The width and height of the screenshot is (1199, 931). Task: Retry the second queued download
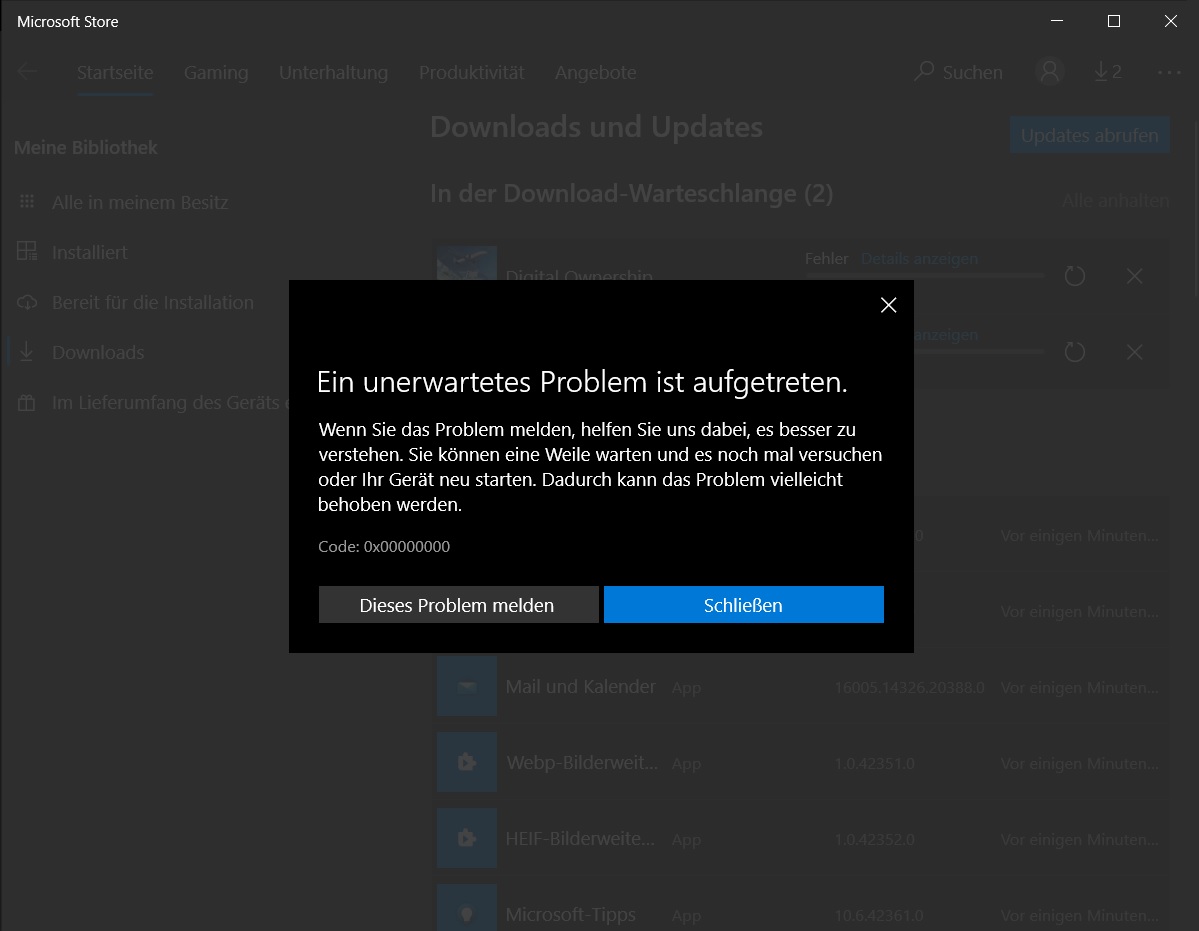[x=1074, y=352]
